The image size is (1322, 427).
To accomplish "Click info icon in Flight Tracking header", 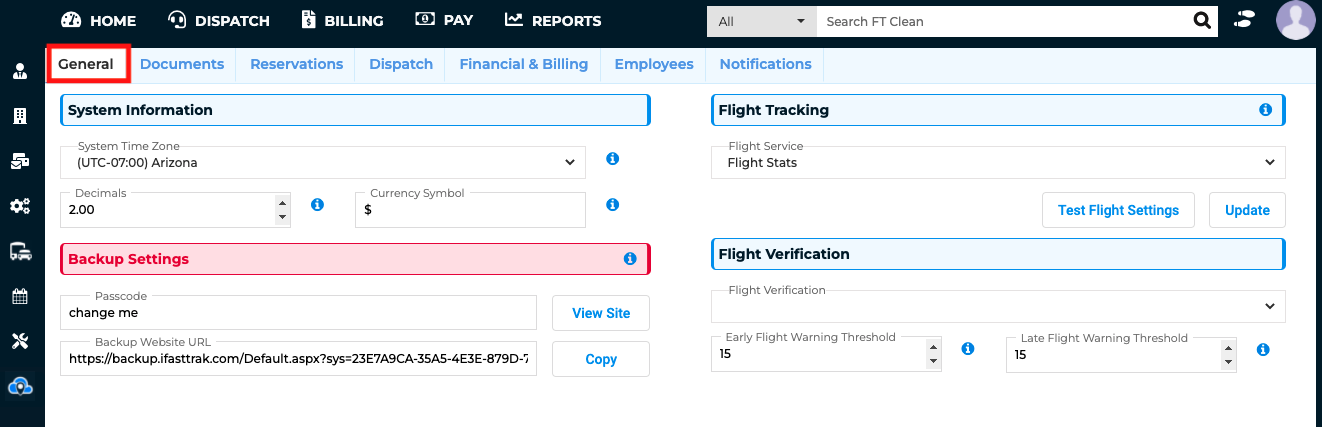I will coord(1265,110).
